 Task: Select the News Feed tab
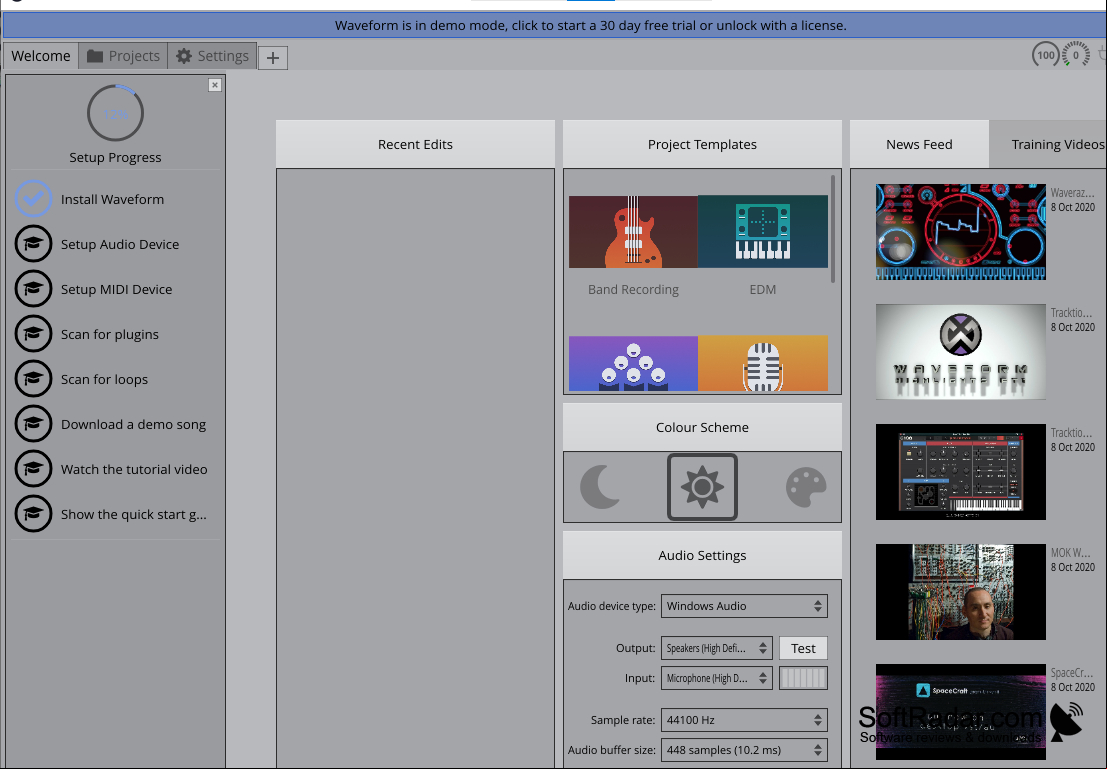[919, 144]
